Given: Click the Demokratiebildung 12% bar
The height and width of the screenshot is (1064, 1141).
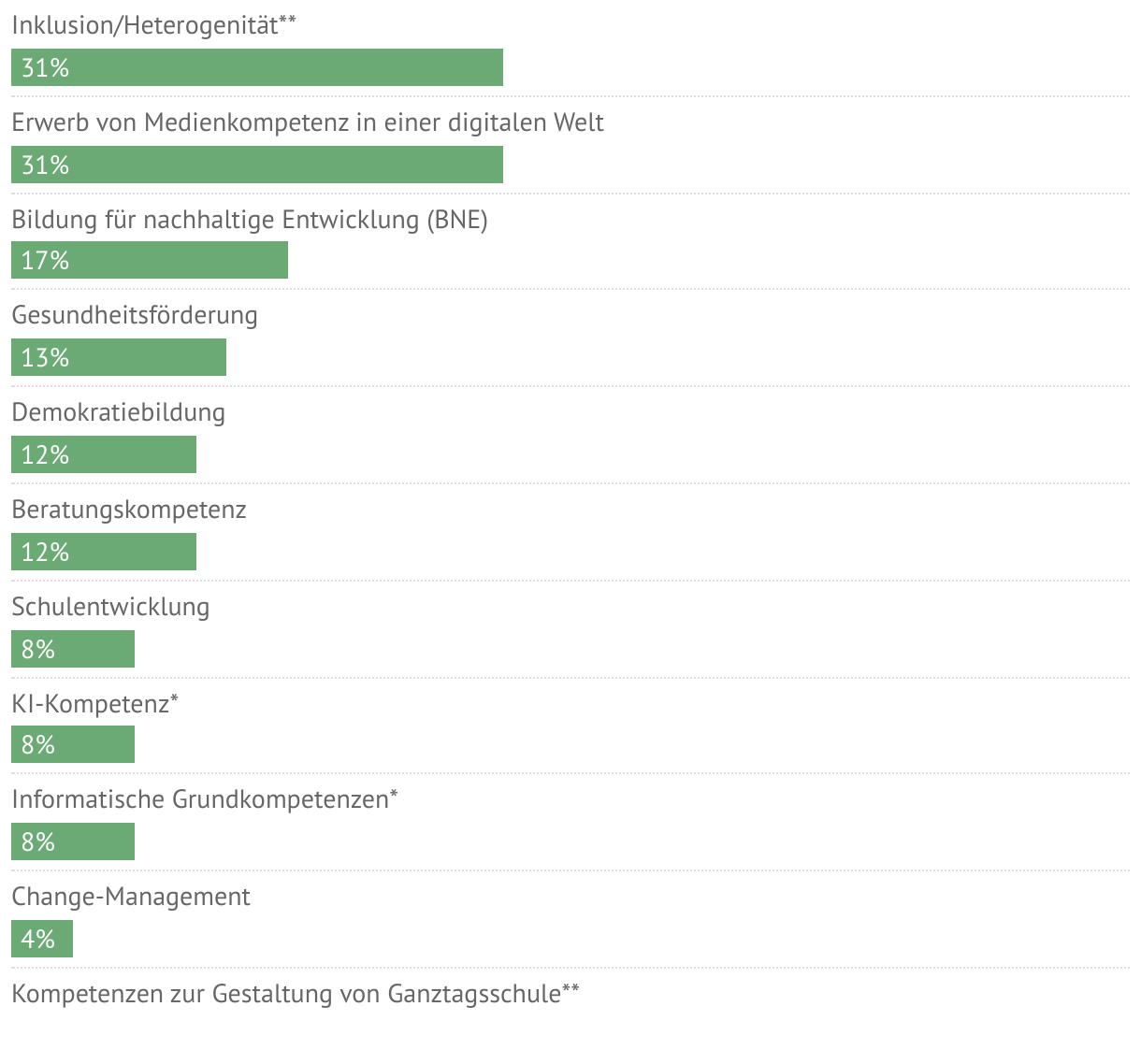Looking at the screenshot, I should click(x=104, y=454).
